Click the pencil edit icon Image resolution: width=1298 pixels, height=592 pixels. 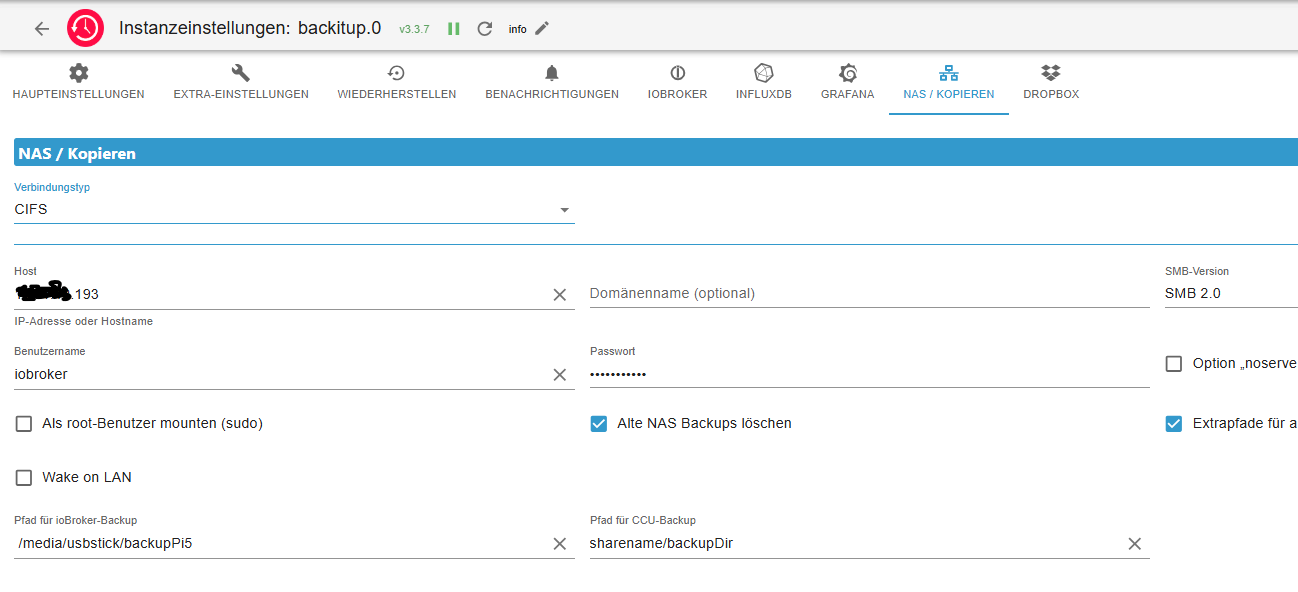[x=542, y=28]
